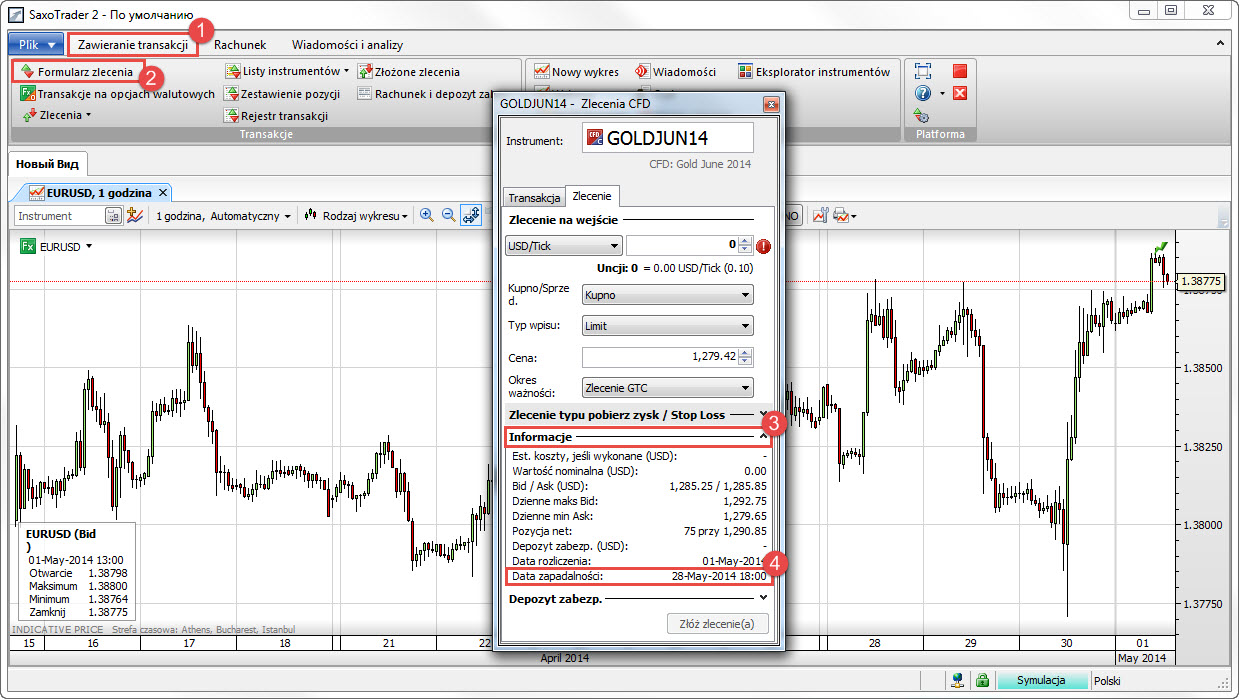This screenshot has height=699, width=1239.
Task: Click Nowy wykres button
Action: [x=577, y=72]
